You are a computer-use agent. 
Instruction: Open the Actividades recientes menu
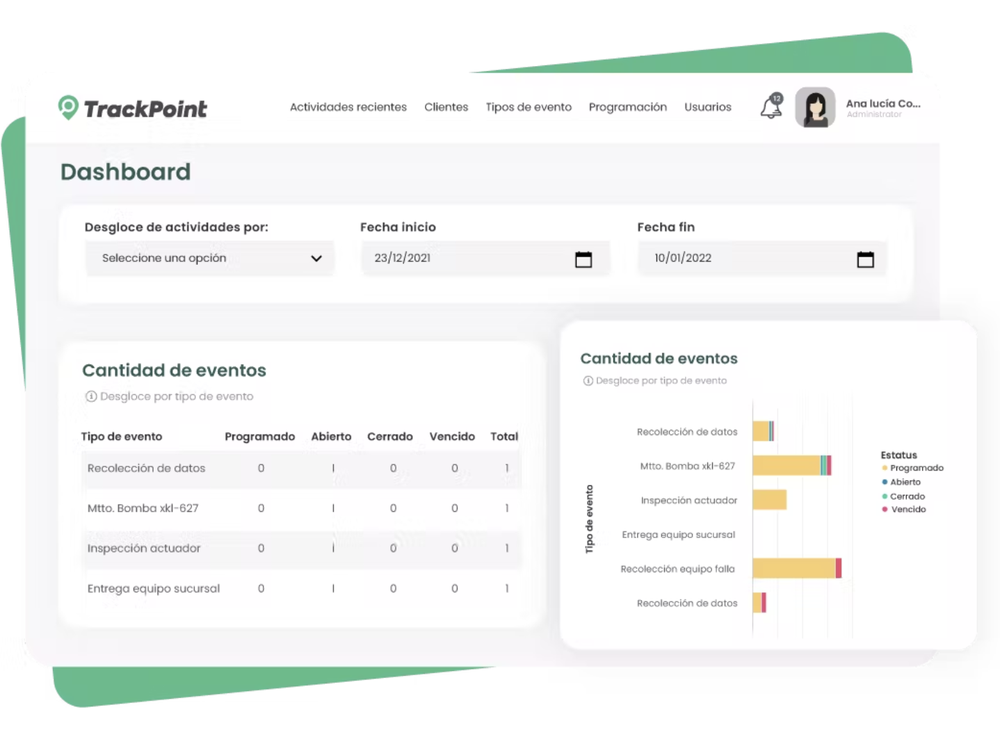[348, 107]
